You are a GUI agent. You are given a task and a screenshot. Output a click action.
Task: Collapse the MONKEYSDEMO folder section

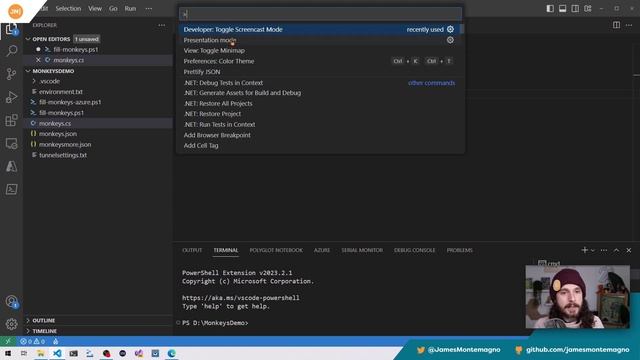click(28, 71)
